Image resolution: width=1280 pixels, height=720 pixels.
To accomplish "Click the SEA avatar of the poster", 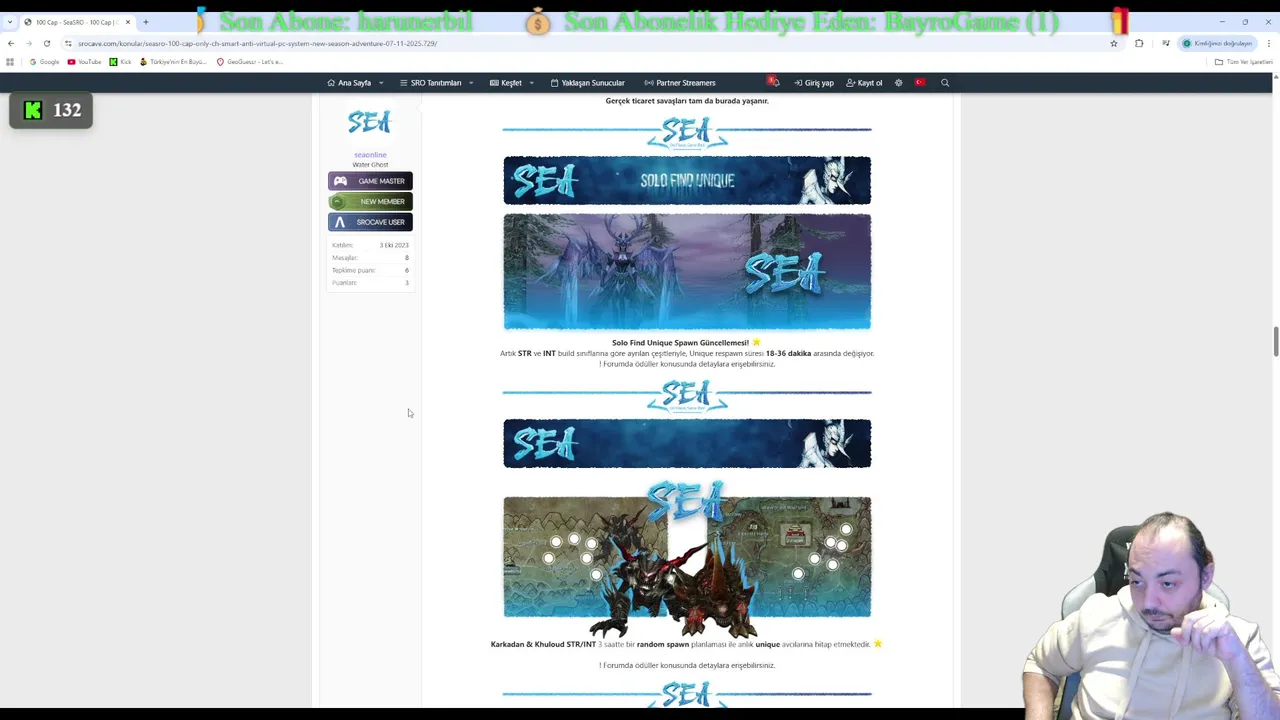I will 369,122.
